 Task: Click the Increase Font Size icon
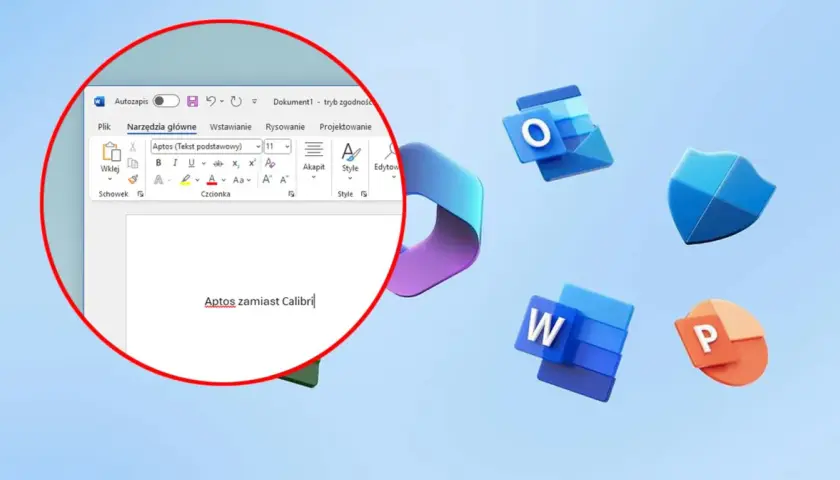coord(267,179)
